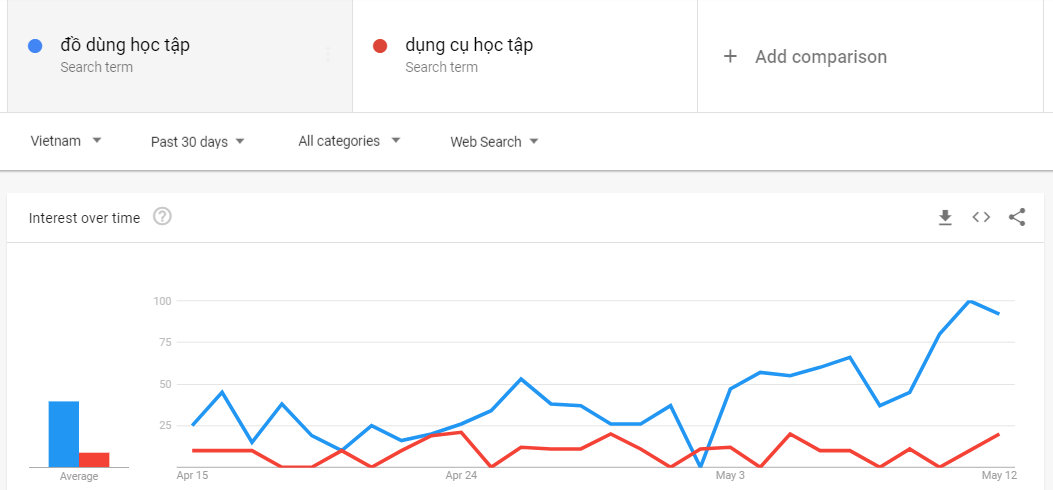Screen dimensions: 1053x490
Task: Edit the dụng cụ học tập search term
Action: [x=469, y=46]
